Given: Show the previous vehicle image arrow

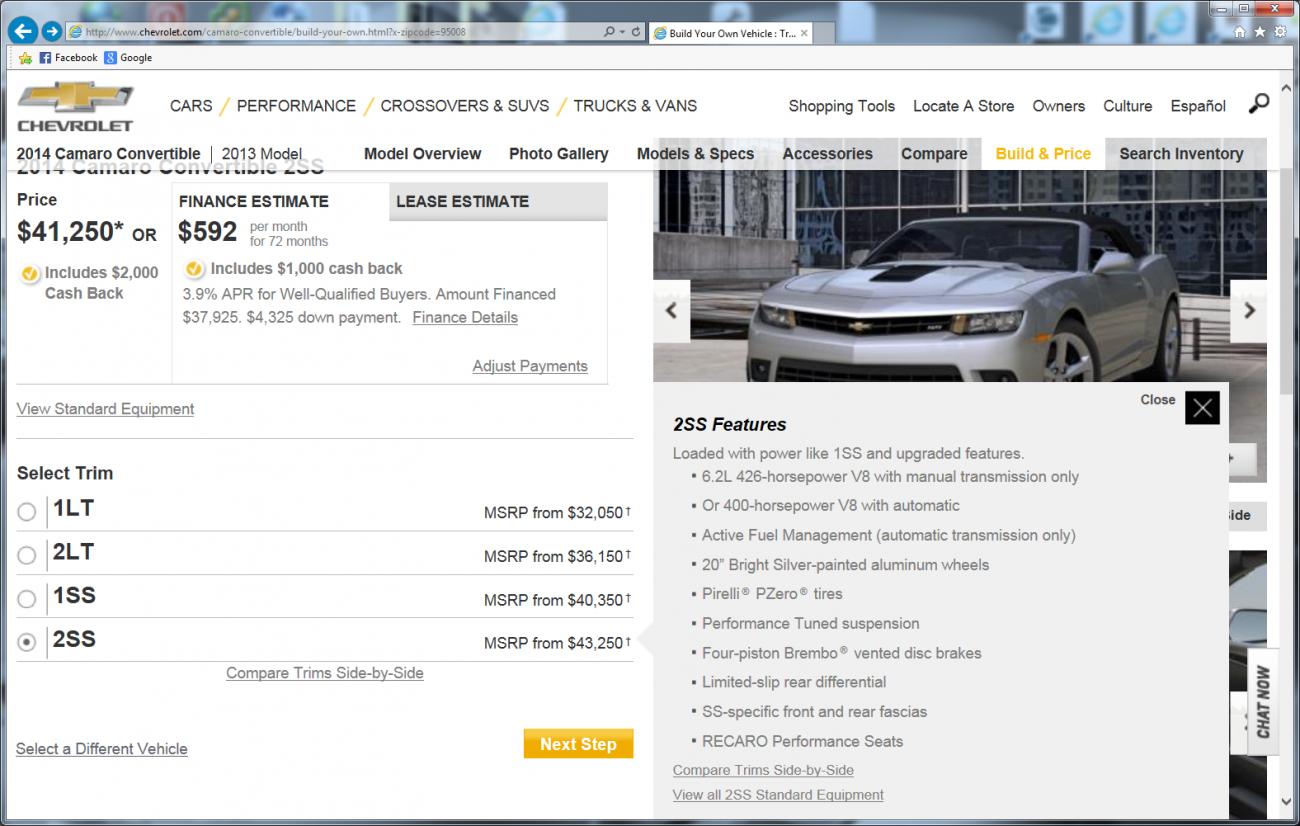Looking at the screenshot, I should (x=671, y=310).
